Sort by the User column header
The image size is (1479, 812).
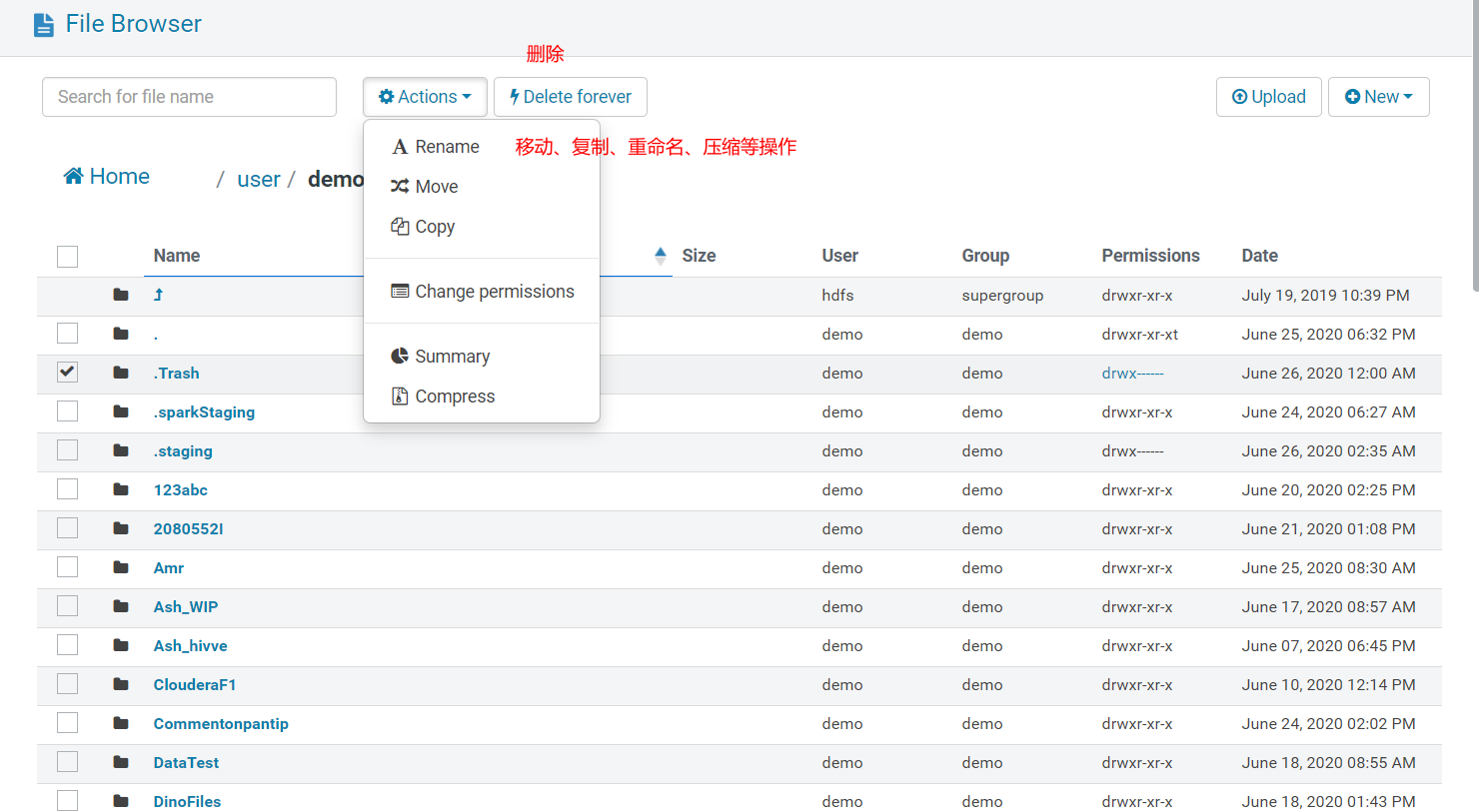pyautogui.click(x=840, y=256)
